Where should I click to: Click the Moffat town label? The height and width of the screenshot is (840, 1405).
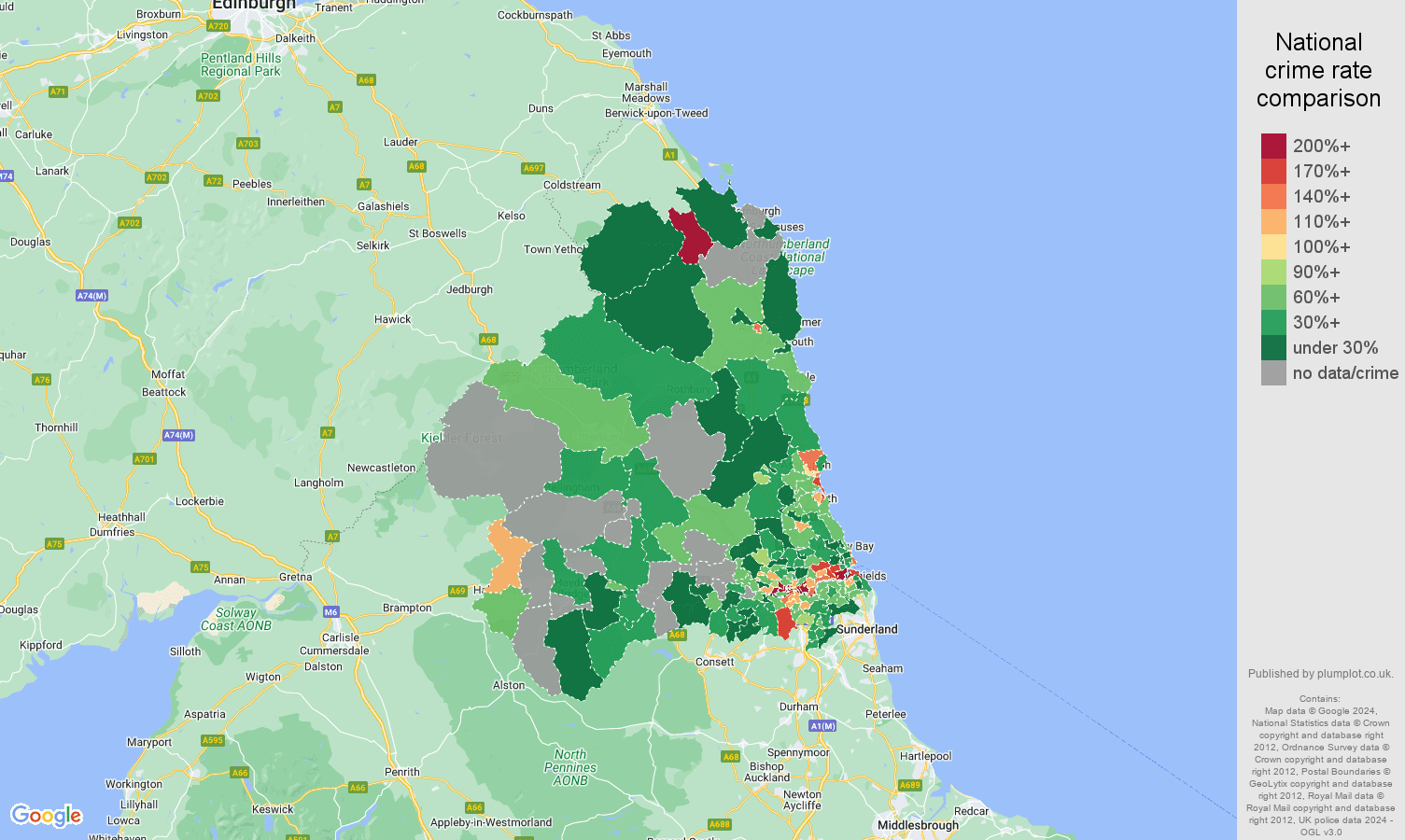pos(168,374)
